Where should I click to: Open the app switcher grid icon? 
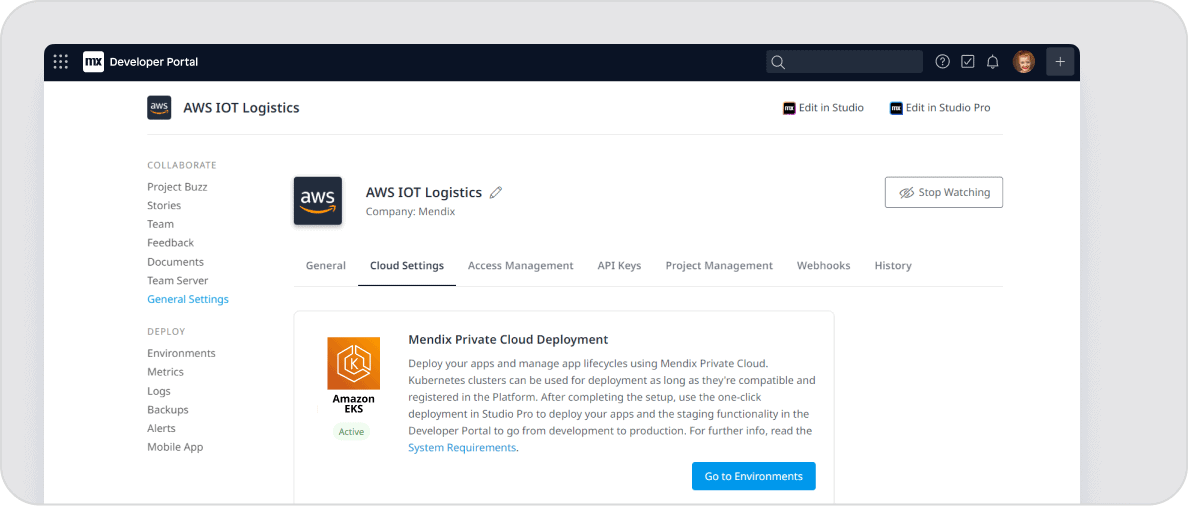pyautogui.click(x=61, y=62)
